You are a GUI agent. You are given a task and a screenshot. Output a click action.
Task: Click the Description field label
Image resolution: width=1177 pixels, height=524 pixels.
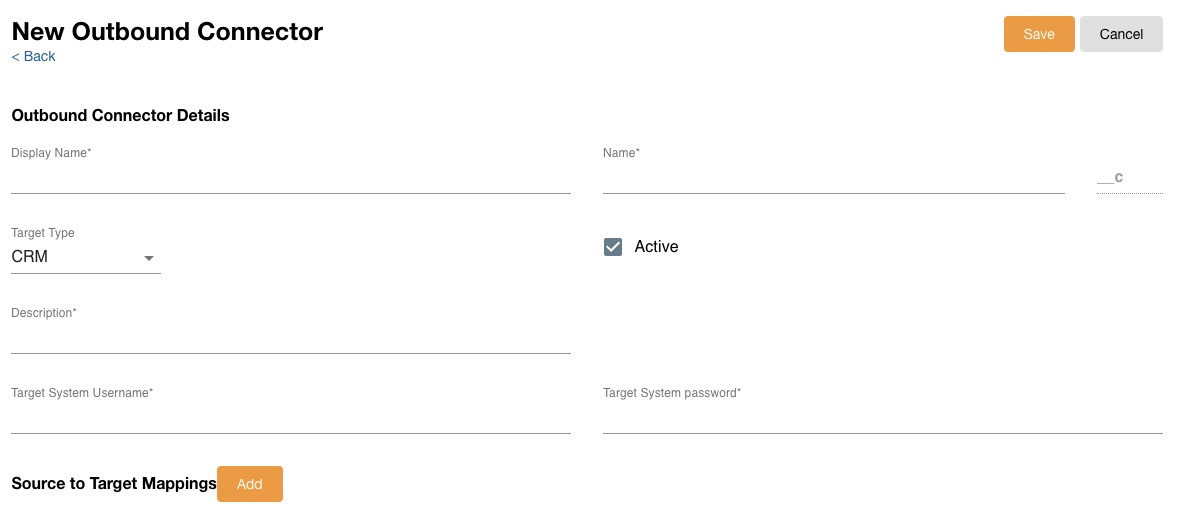pyautogui.click(x=44, y=313)
